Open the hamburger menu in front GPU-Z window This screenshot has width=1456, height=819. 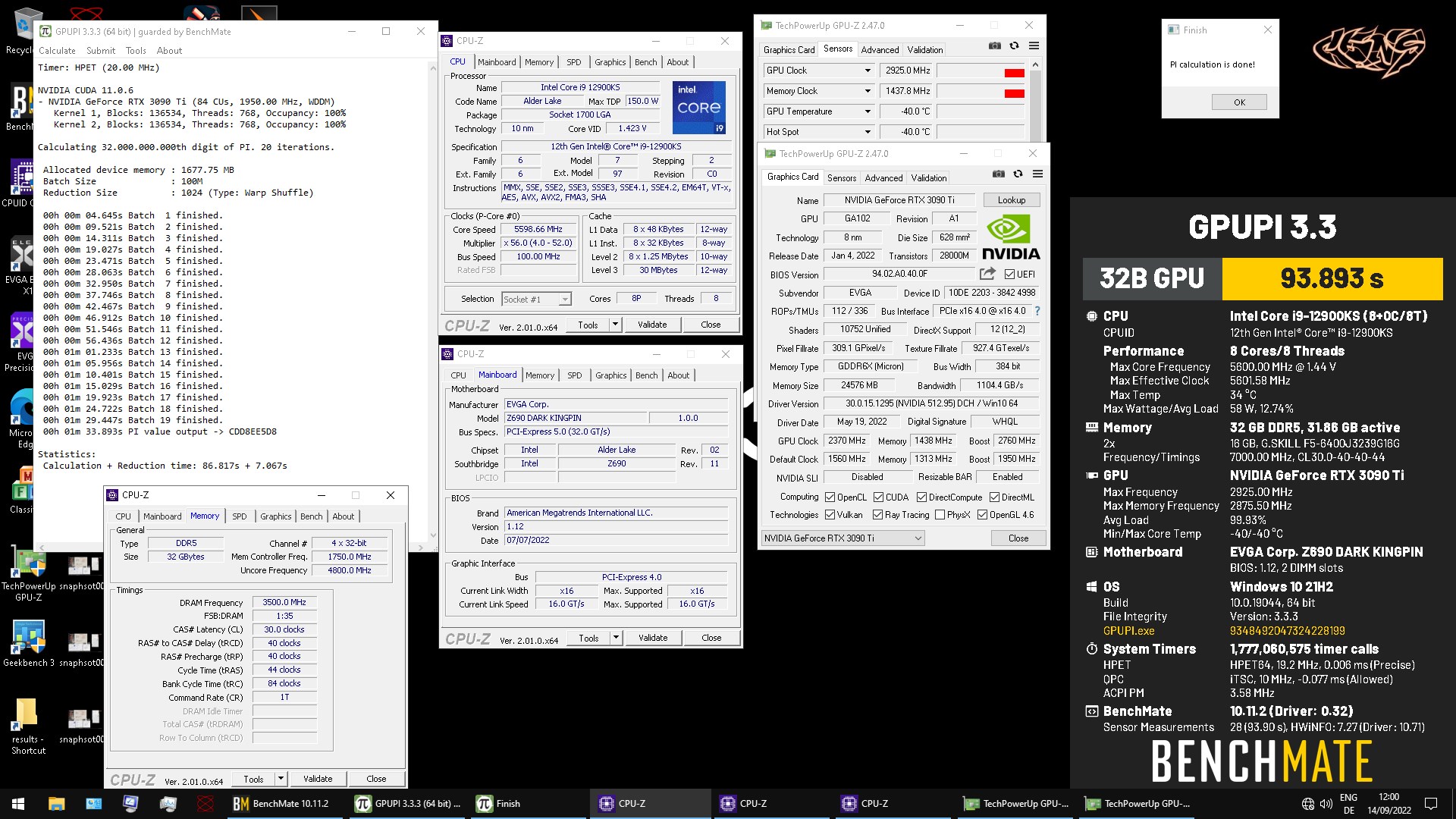click(1037, 174)
